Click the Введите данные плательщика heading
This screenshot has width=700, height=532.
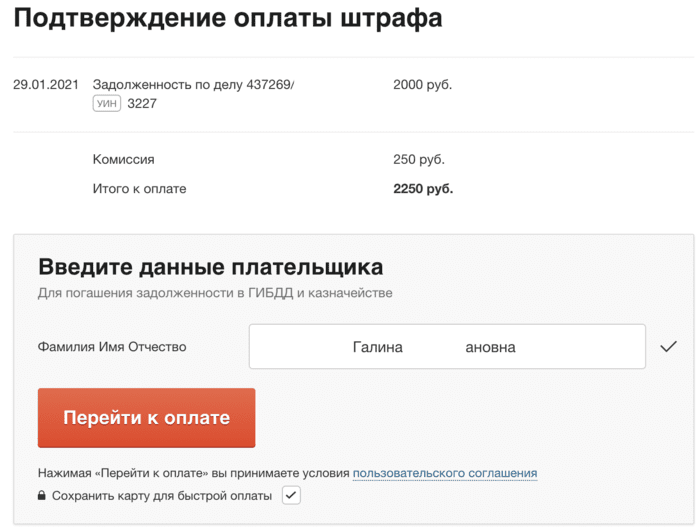(210, 267)
